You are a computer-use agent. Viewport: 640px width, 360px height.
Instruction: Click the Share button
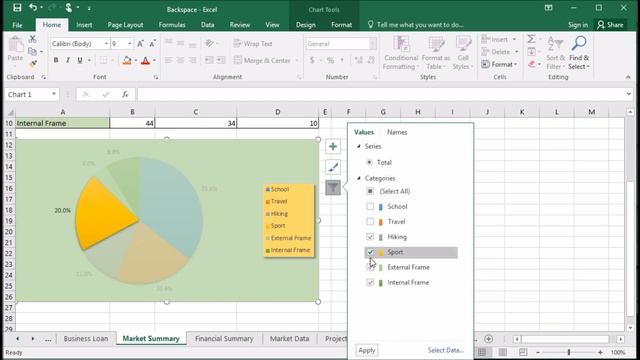tap(610, 25)
